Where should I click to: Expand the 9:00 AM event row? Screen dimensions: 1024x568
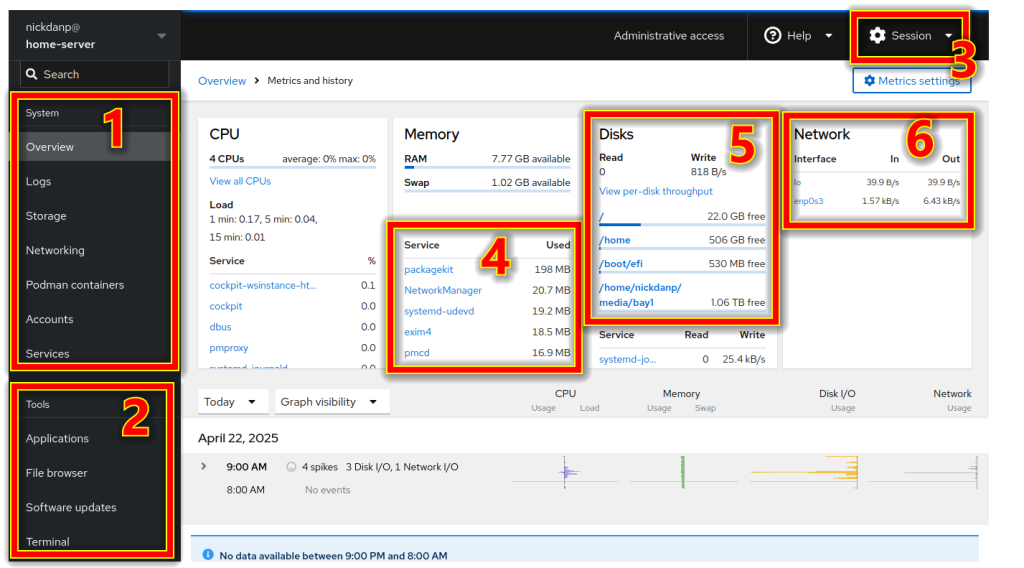(204, 466)
